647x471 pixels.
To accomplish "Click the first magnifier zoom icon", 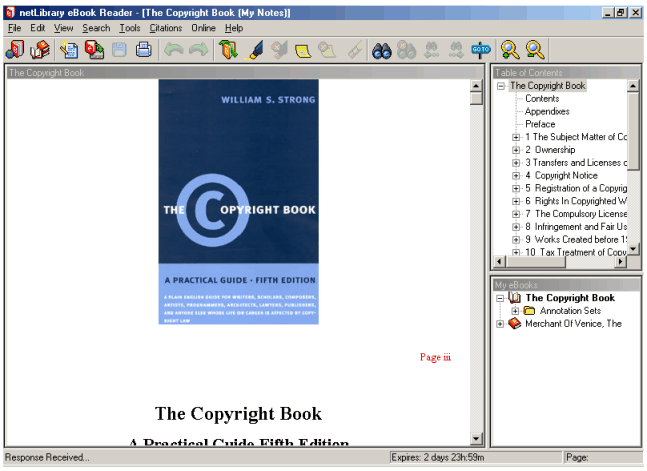I will pos(510,50).
